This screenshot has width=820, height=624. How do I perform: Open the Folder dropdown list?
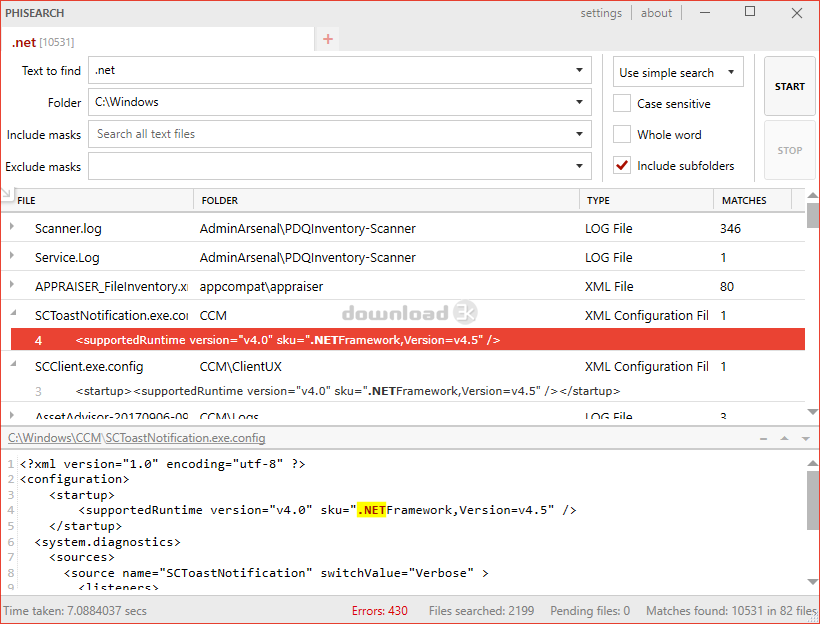(x=579, y=102)
